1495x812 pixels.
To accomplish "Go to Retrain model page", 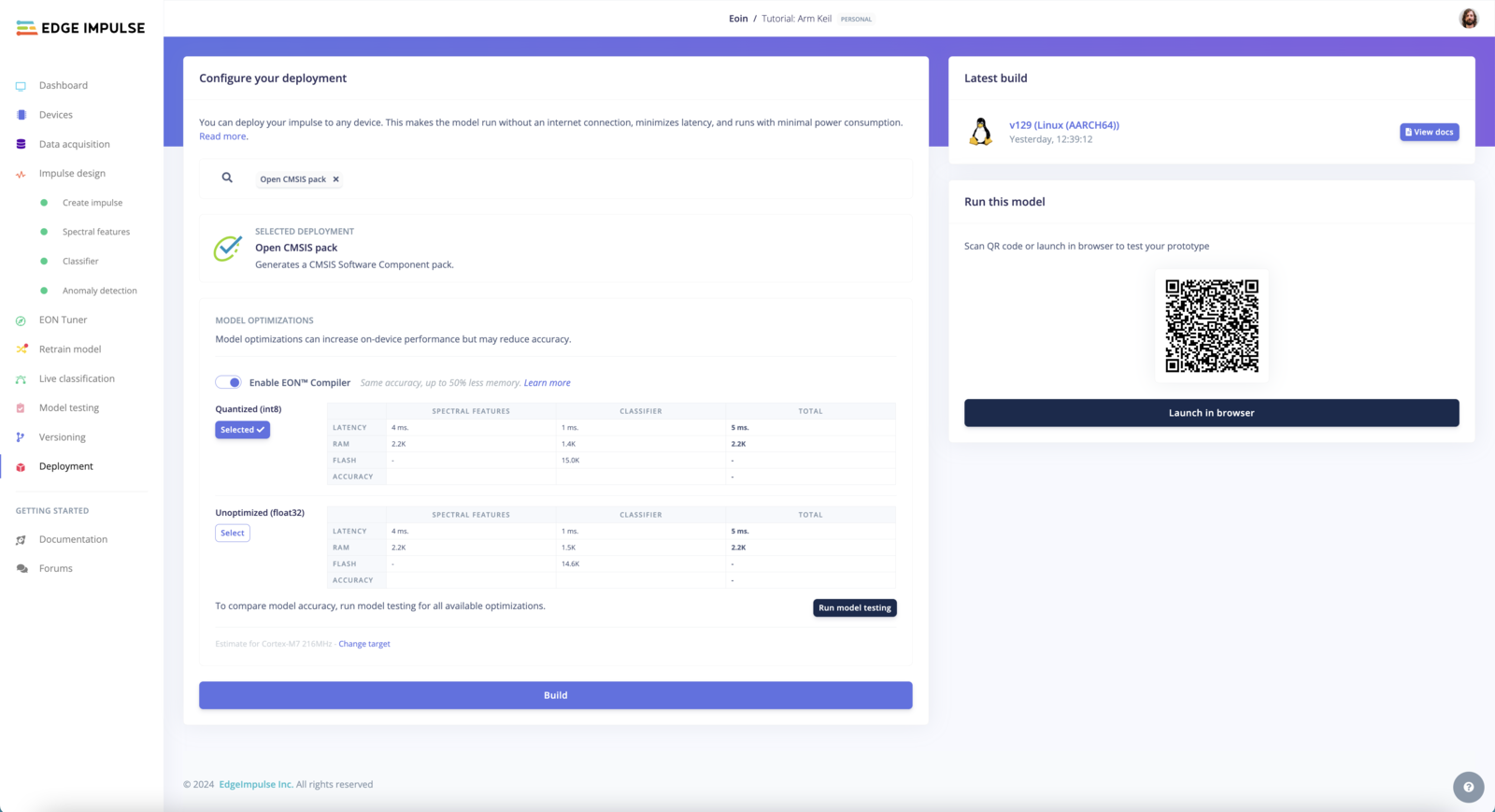I will point(70,349).
